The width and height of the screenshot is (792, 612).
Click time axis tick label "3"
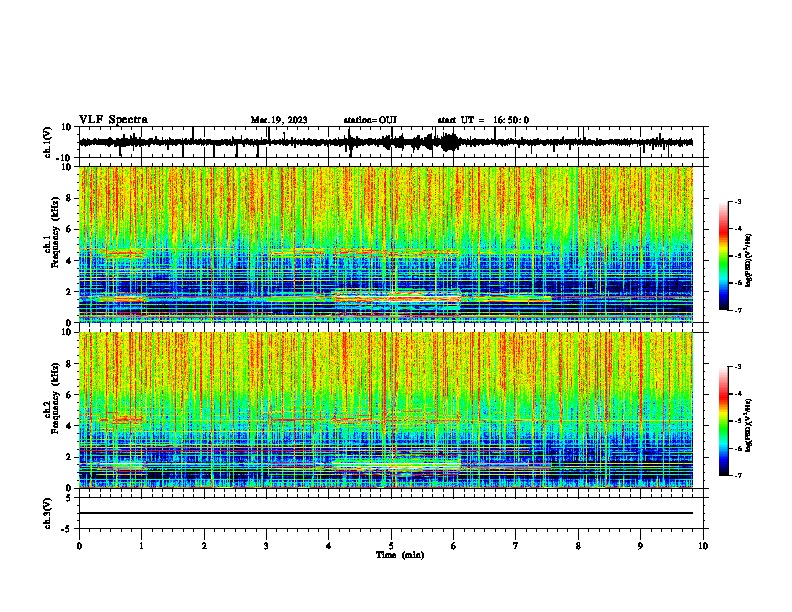pos(266,546)
